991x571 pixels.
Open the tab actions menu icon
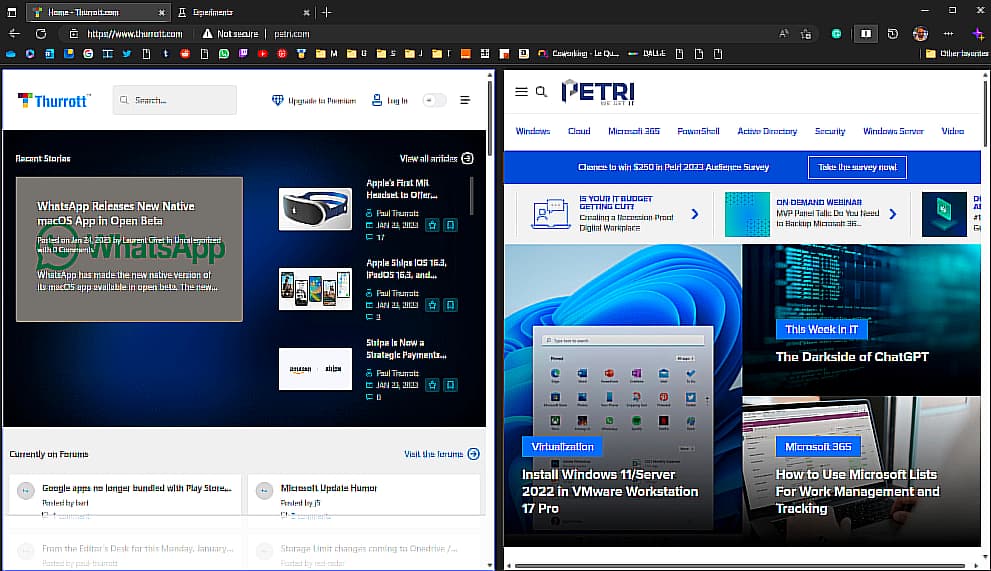11,12
